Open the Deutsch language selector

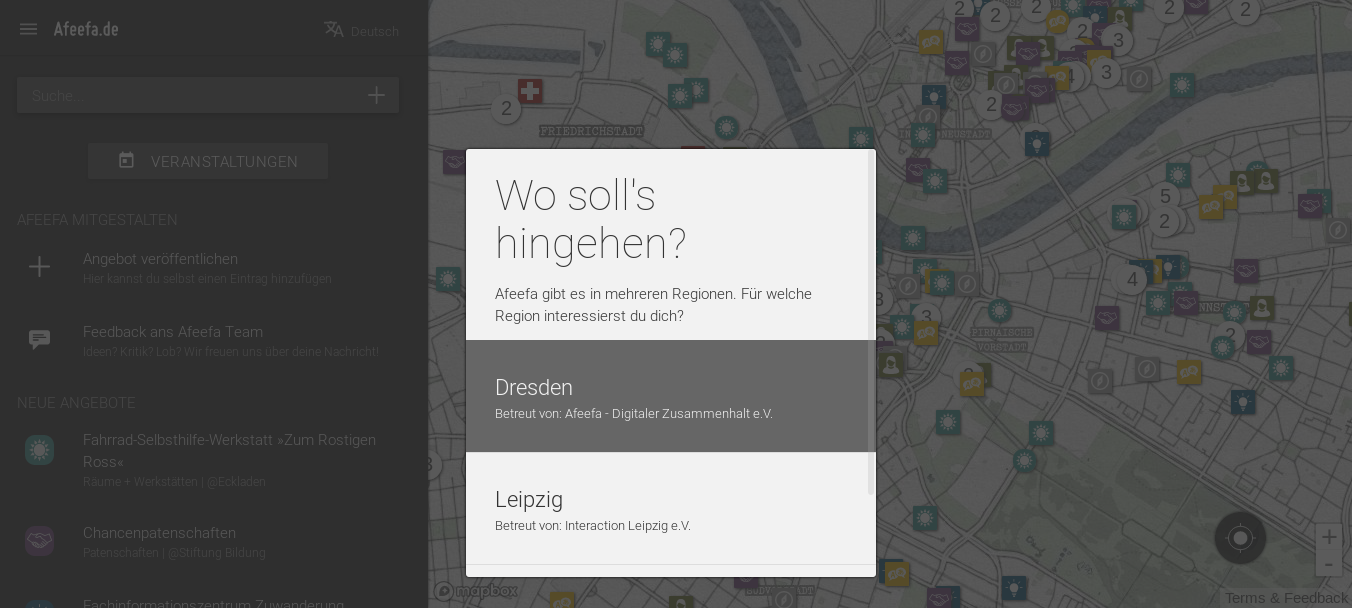click(361, 31)
